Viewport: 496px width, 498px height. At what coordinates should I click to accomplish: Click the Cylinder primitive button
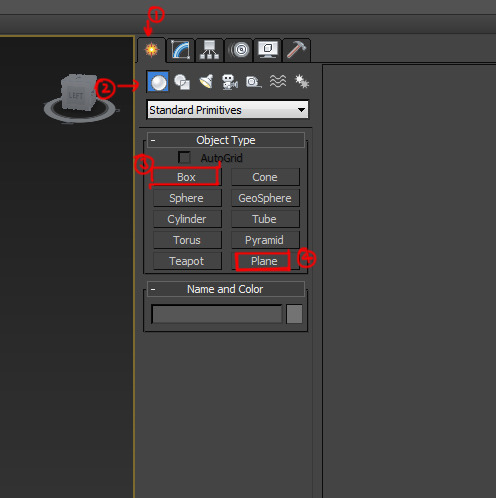click(x=187, y=219)
